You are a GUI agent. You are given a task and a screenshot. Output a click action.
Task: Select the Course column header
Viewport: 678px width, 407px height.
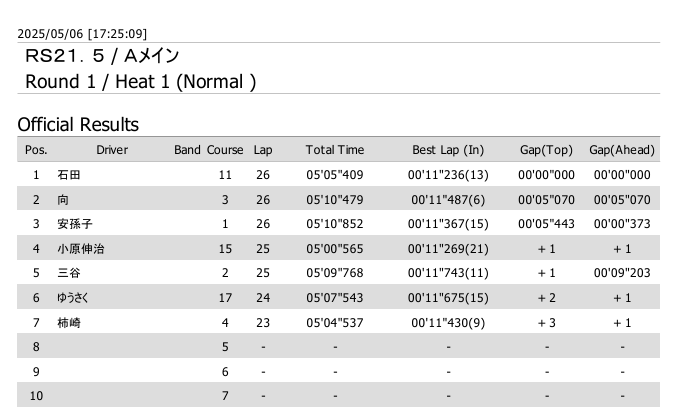click(225, 150)
